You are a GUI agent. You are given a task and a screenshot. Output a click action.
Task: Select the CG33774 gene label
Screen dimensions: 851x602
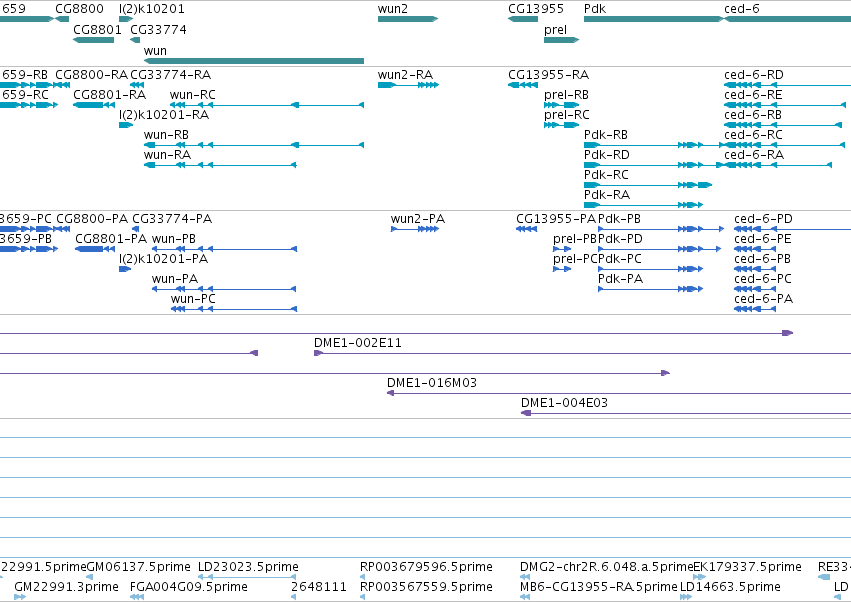tap(158, 29)
